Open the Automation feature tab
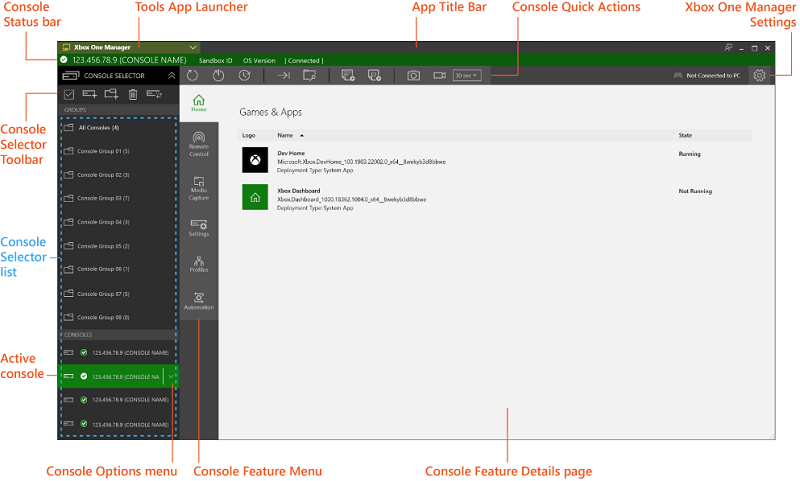Image resolution: width=800 pixels, height=481 pixels. click(199, 300)
